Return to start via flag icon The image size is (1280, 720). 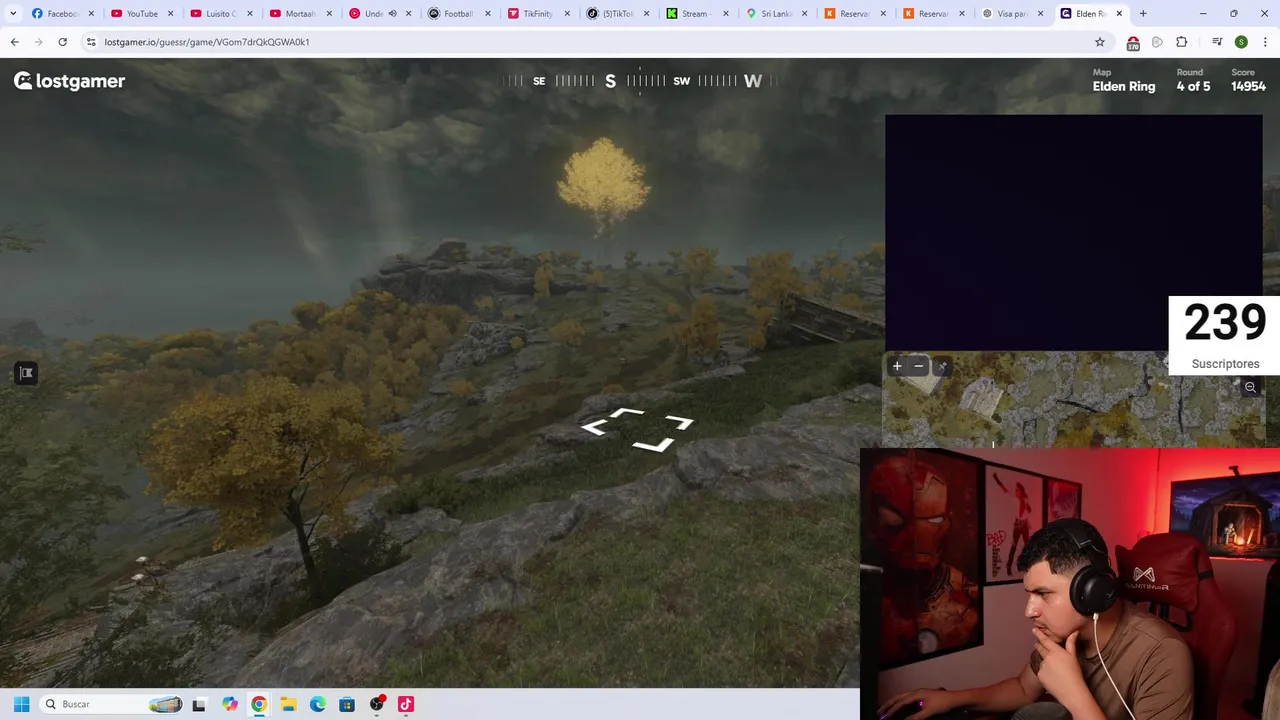pyautogui.click(x=26, y=373)
